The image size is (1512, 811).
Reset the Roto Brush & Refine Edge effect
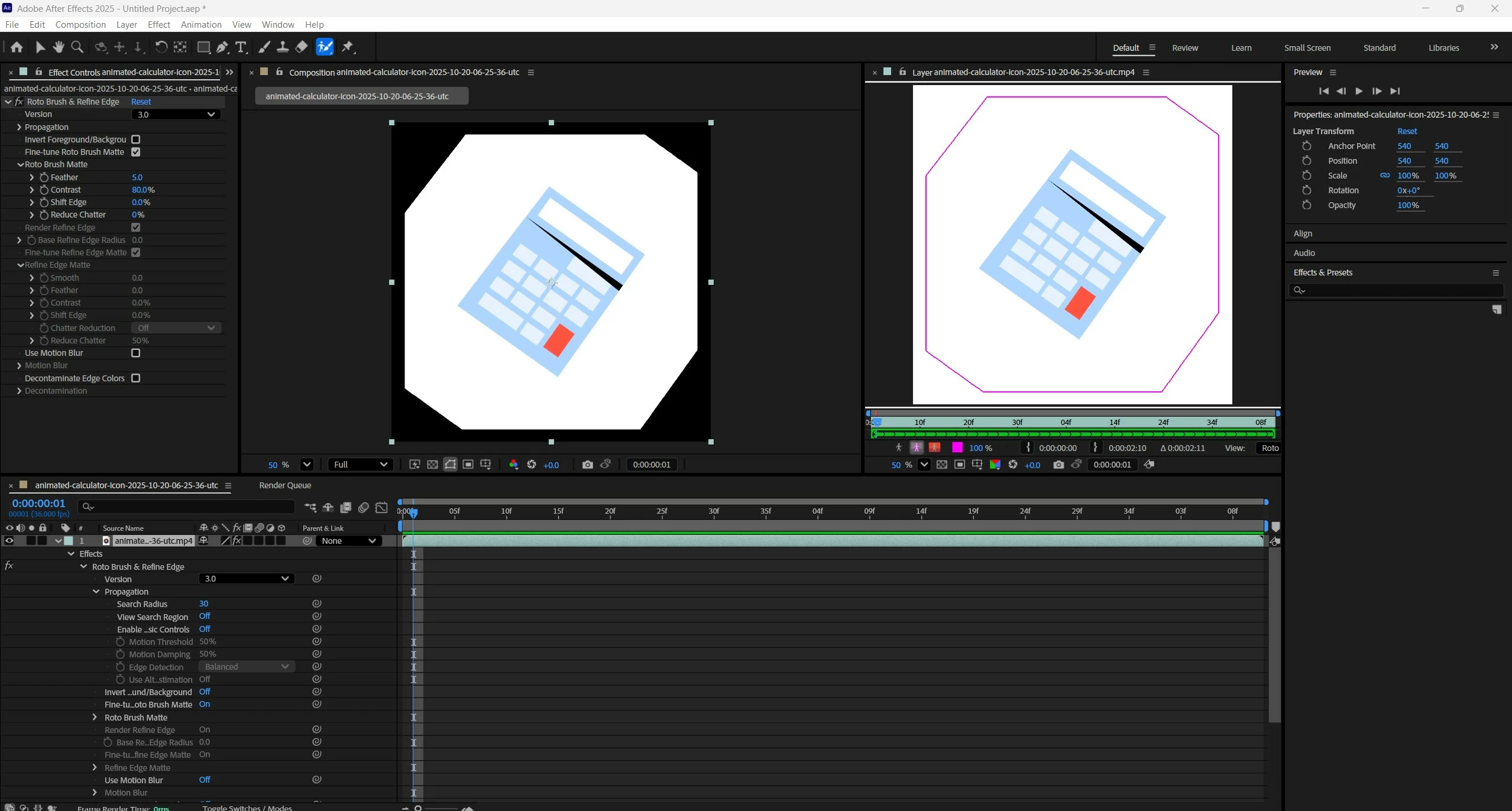tap(141, 102)
